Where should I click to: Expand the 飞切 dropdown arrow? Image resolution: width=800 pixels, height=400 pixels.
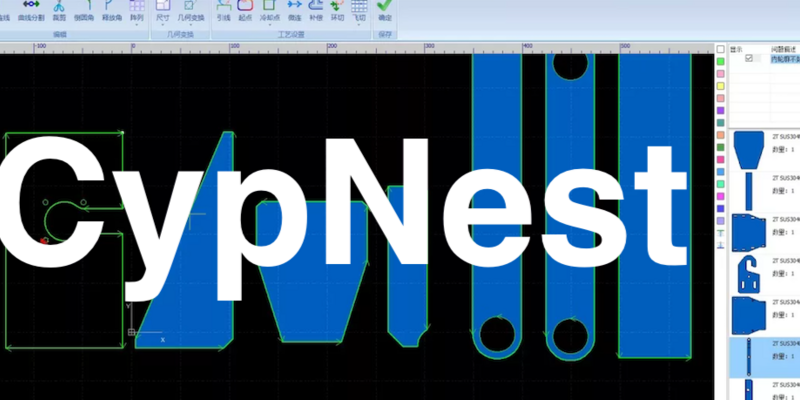click(359, 24)
